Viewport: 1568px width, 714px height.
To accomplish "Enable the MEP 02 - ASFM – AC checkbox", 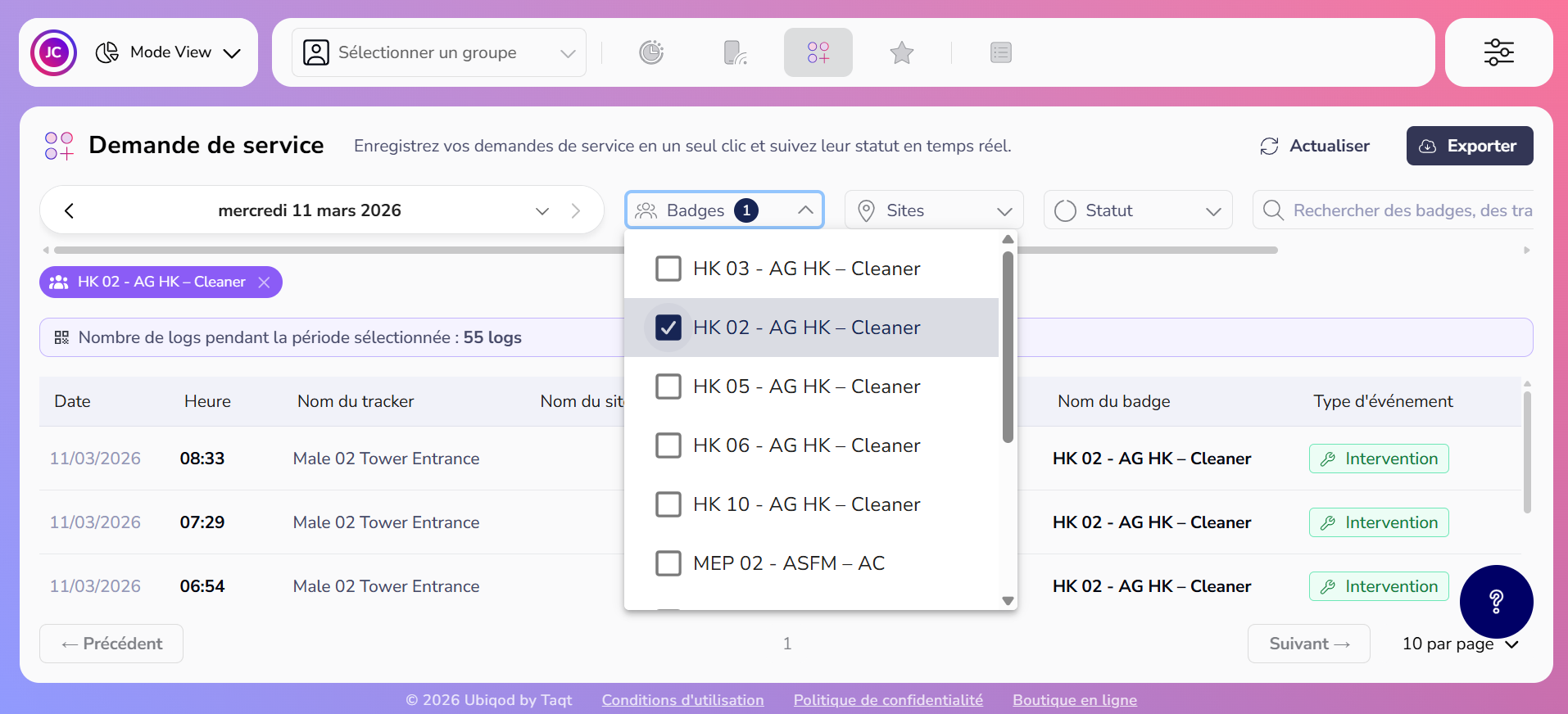I will [668, 563].
